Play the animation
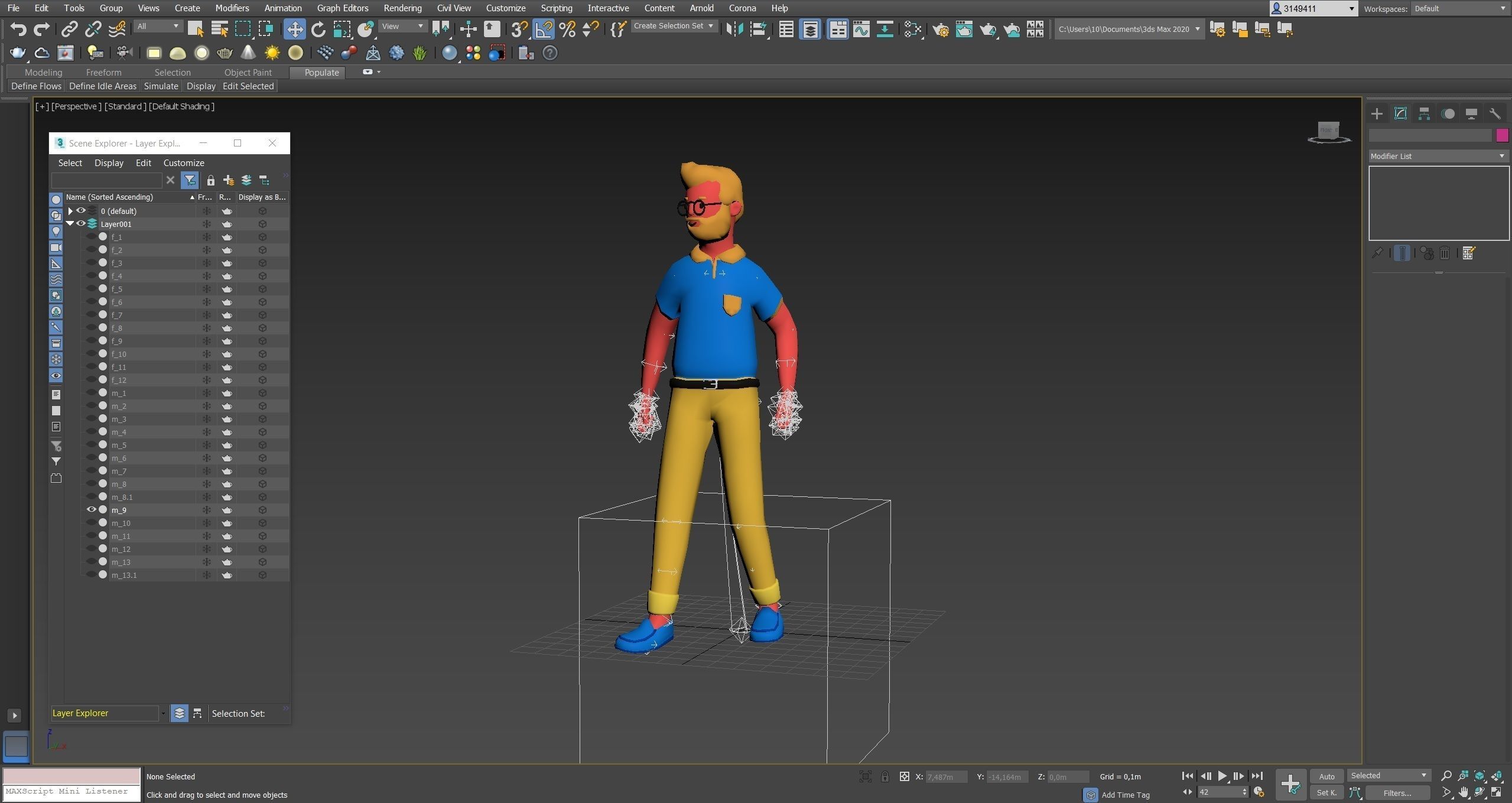The image size is (1512, 803). pyautogui.click(x=1222, y=776)
